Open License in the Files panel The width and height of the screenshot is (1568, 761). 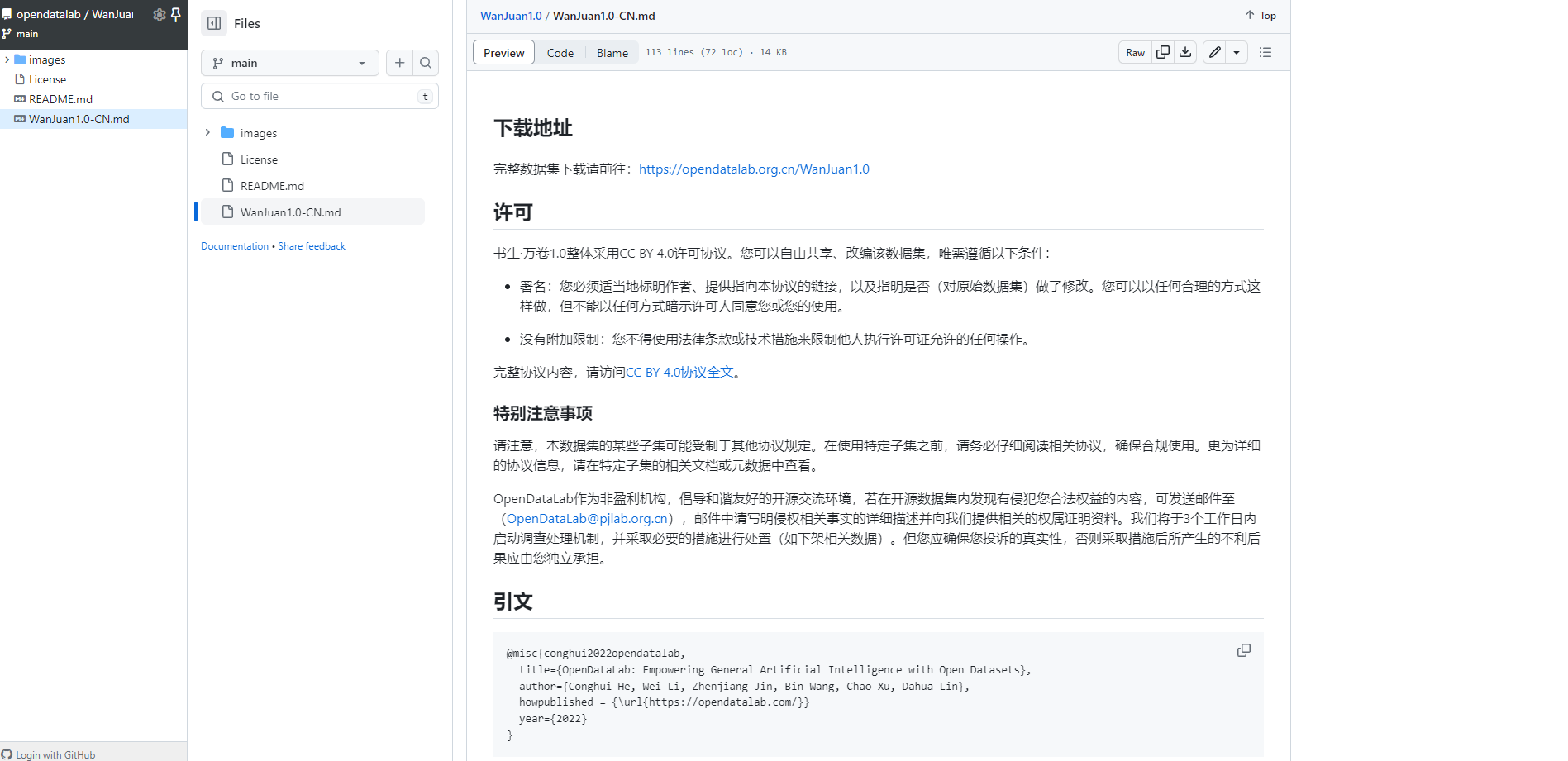(x=259, y=159)
